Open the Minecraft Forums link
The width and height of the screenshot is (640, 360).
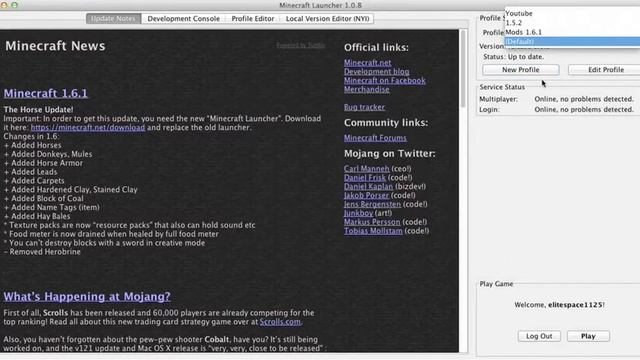(375, 138)
